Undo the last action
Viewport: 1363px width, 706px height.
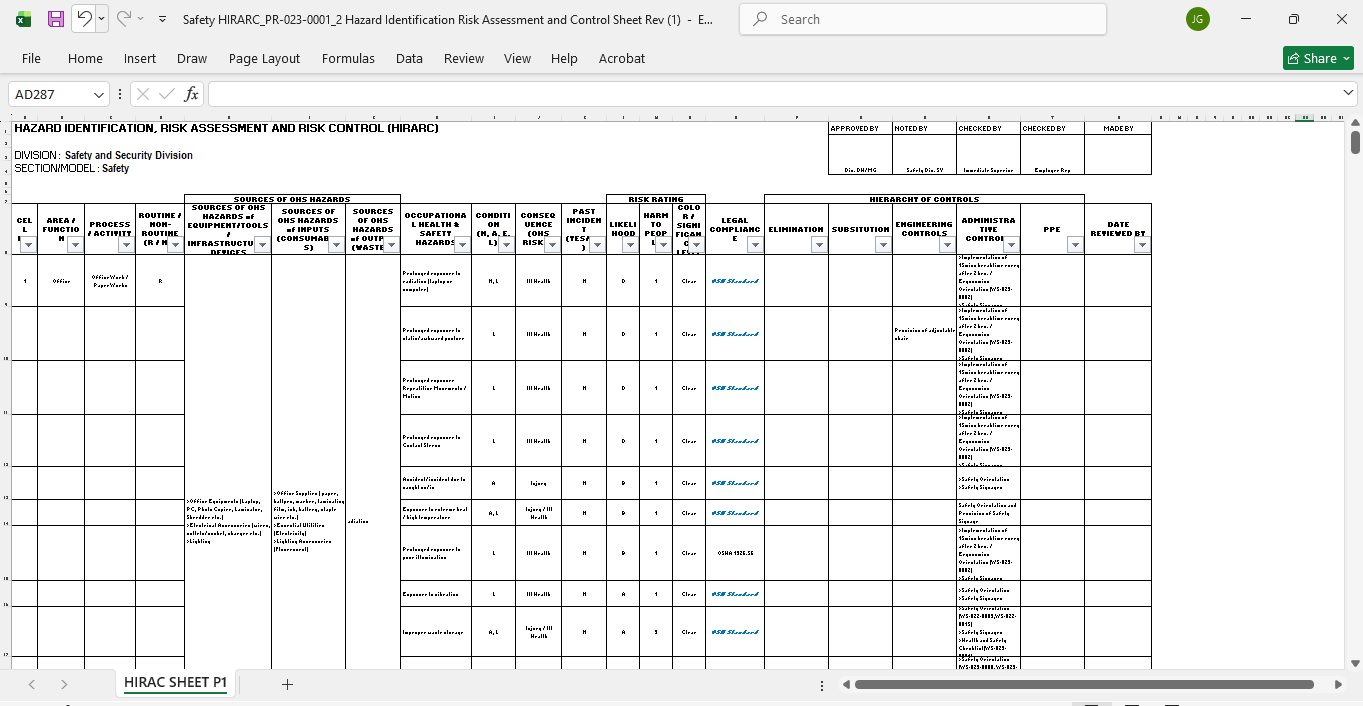click(84, 19)
